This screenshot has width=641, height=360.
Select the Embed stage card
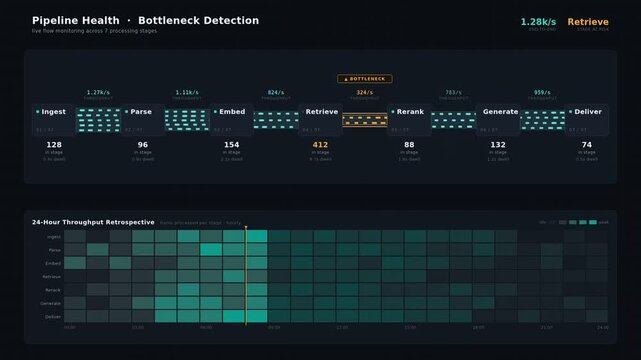[x=231, y=120]
